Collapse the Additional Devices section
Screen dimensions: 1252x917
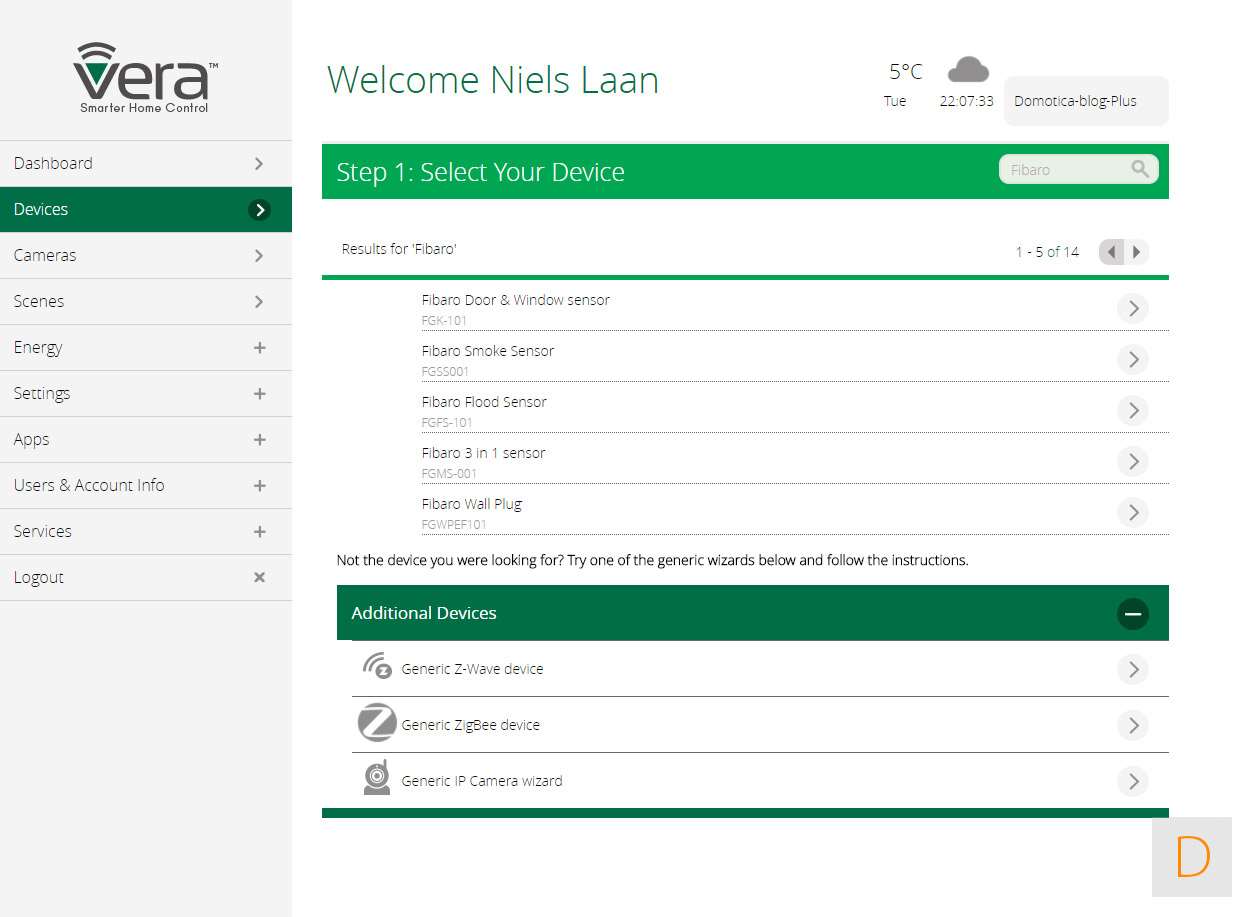click(x=1133, y=613)
